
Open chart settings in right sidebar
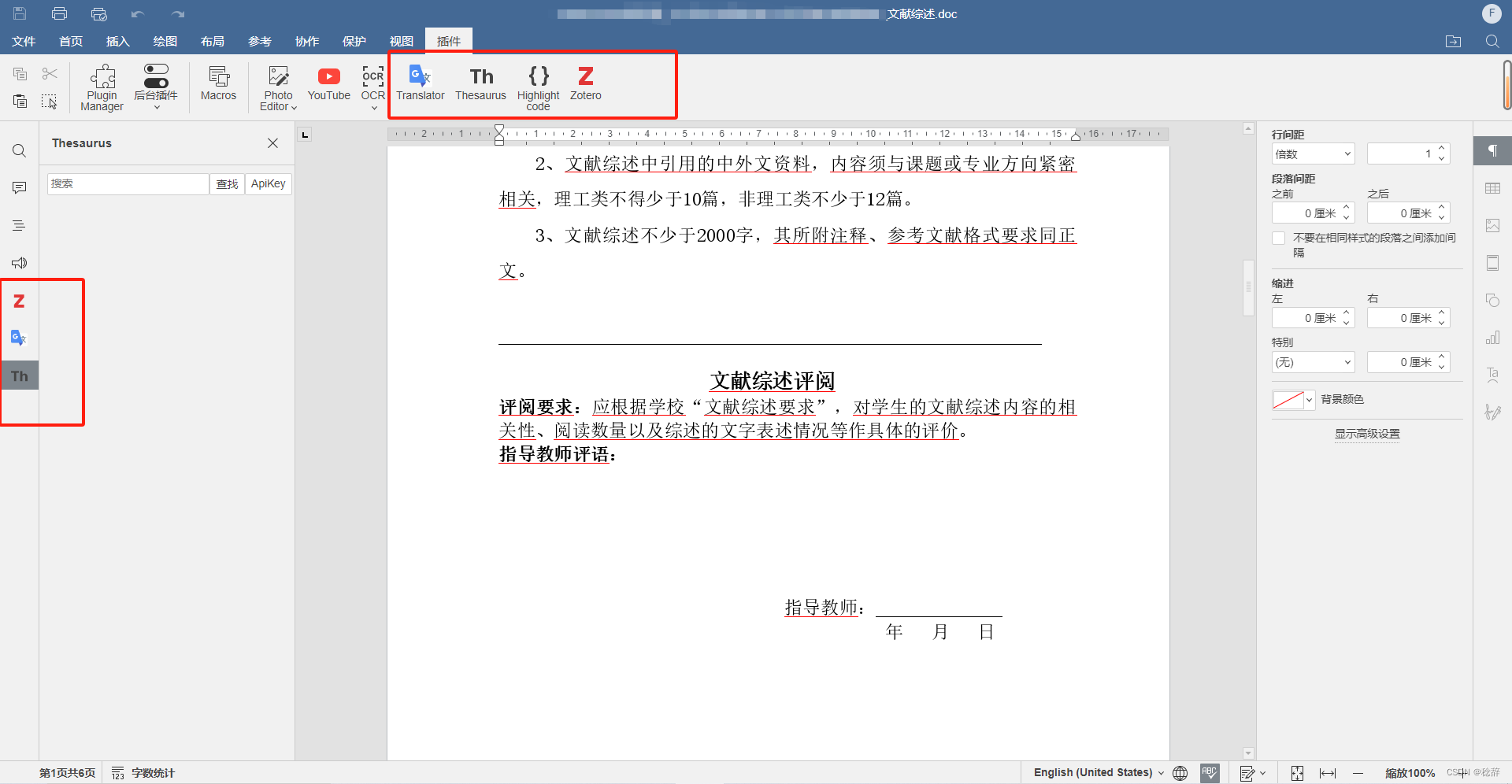tap(1492, 338)
